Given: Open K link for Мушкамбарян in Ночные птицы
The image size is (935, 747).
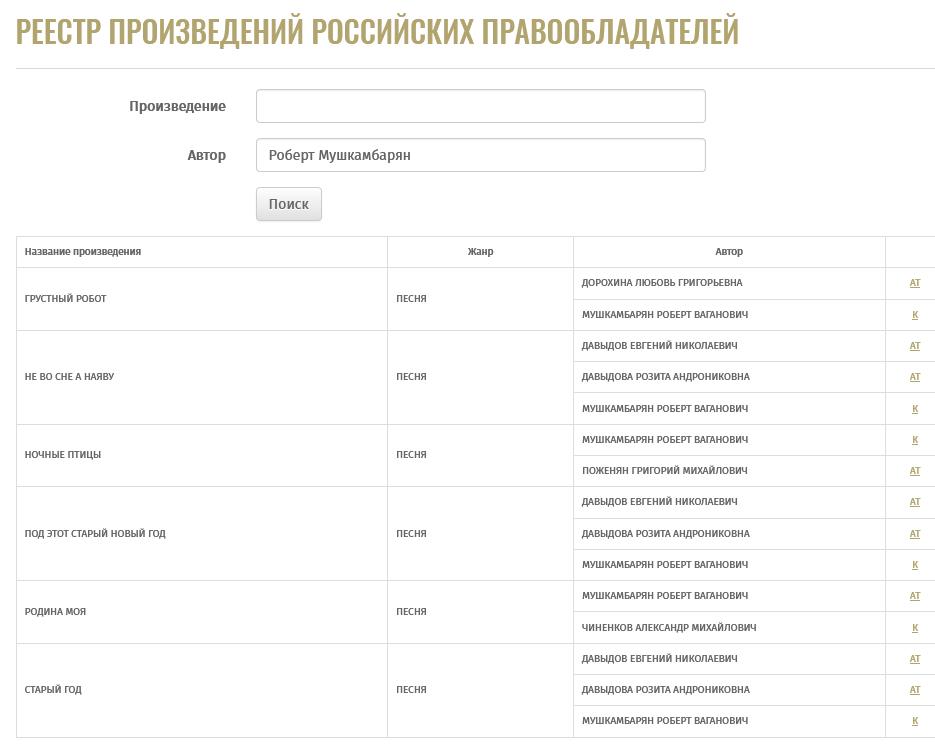Looking at the screenshot, I should (x=915, y=440).
